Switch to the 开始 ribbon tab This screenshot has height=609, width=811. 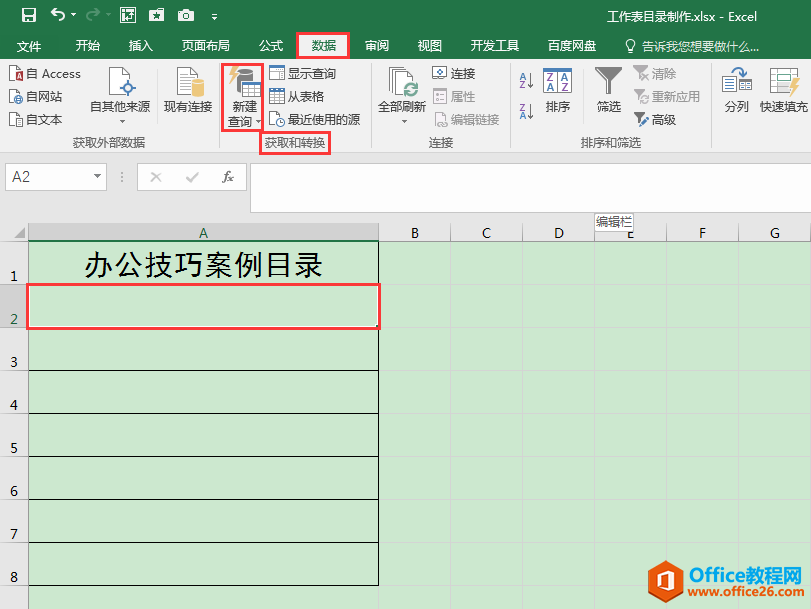tap(87, 46)
